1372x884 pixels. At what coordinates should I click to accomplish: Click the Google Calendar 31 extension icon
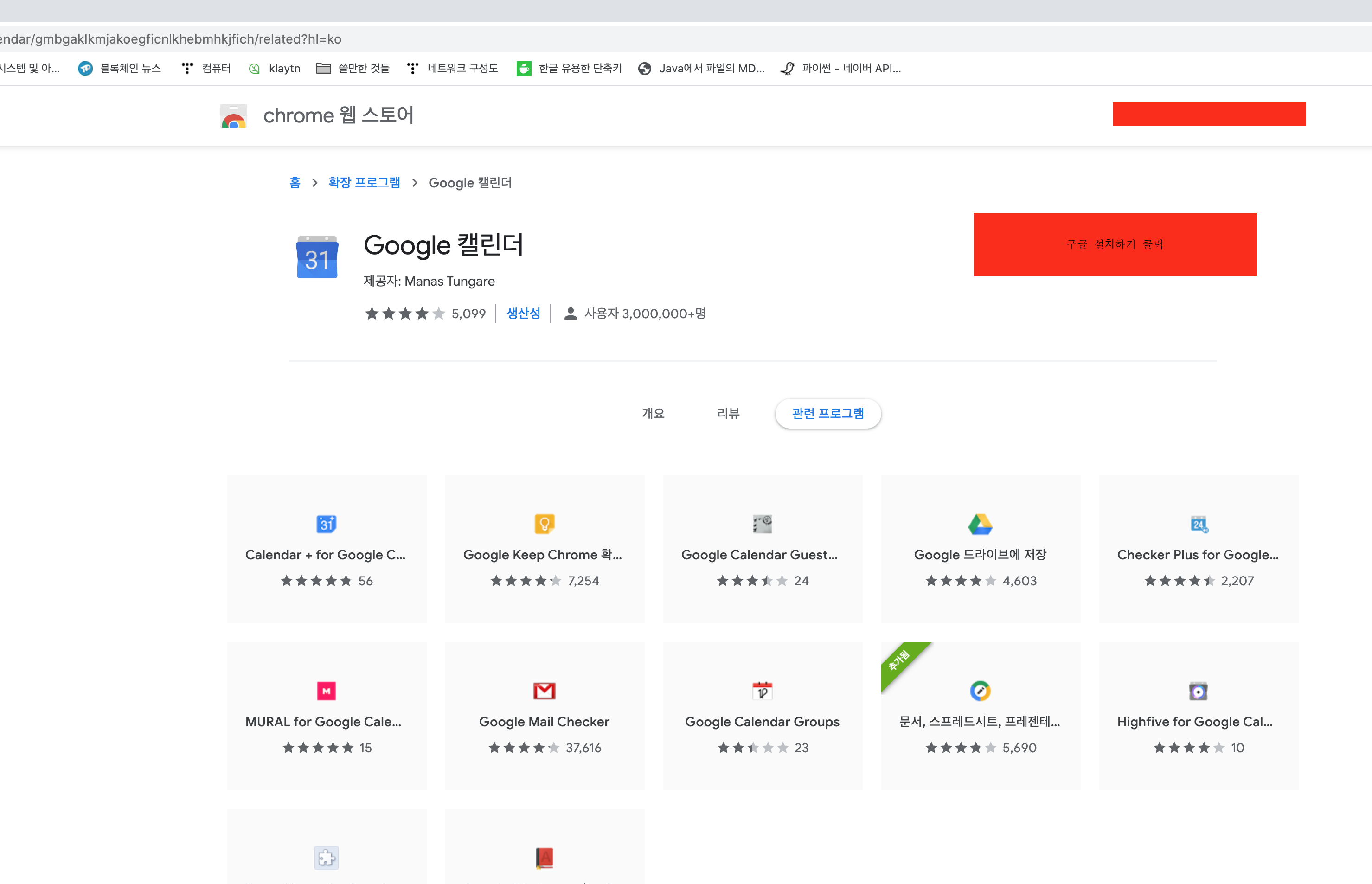coord(317,257)
